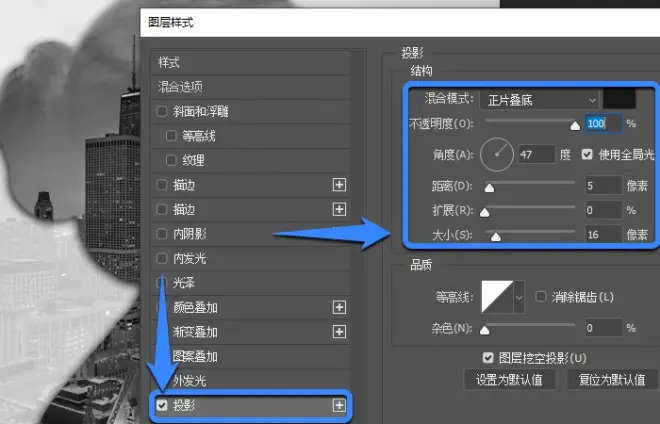Uncheck the 投影 effect checkbox
The height and width of the screenshot is (424, 660).
pos(162,405)
